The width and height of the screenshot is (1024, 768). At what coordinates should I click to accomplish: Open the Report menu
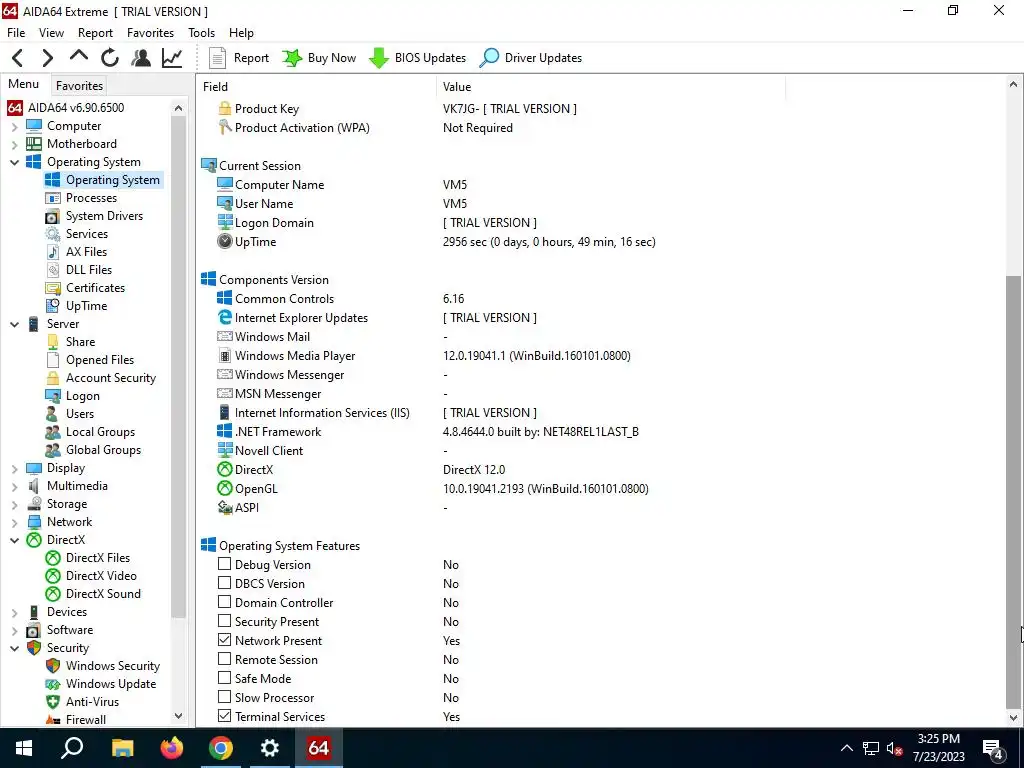[x=95, y=33]
